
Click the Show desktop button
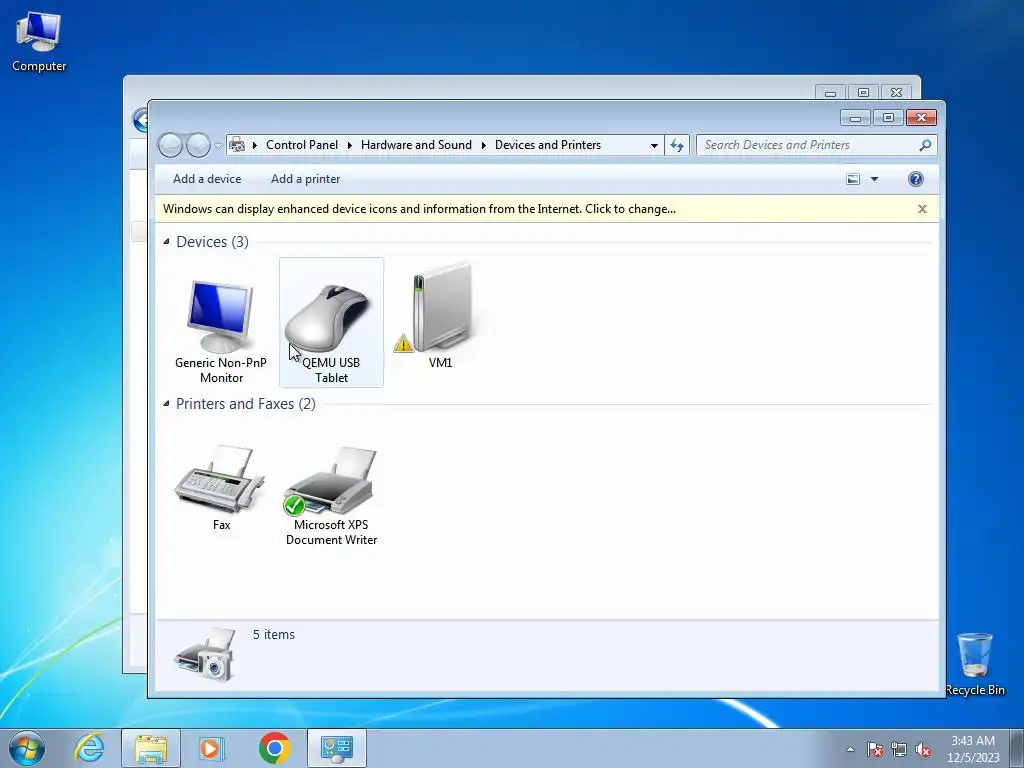(1017, 748)
